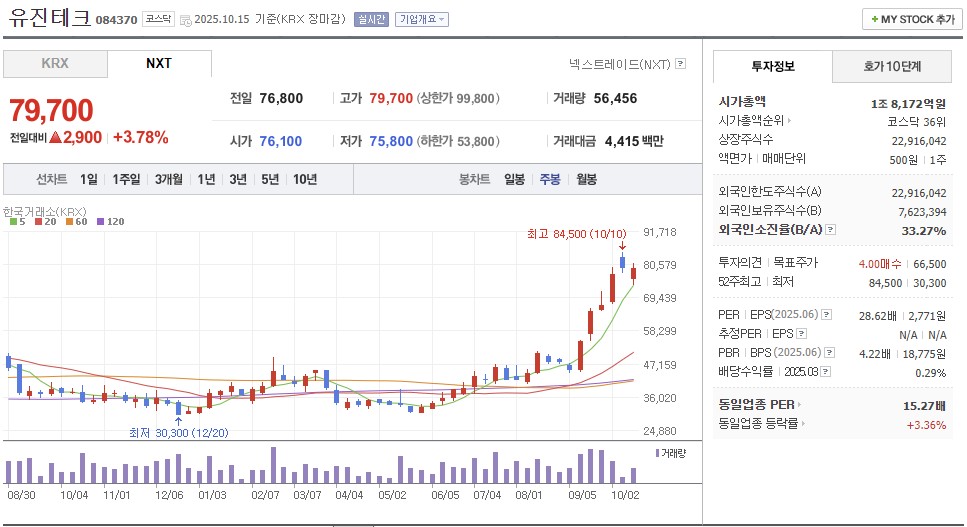
Task: Click the 79,700 current price
Action: 51,111
